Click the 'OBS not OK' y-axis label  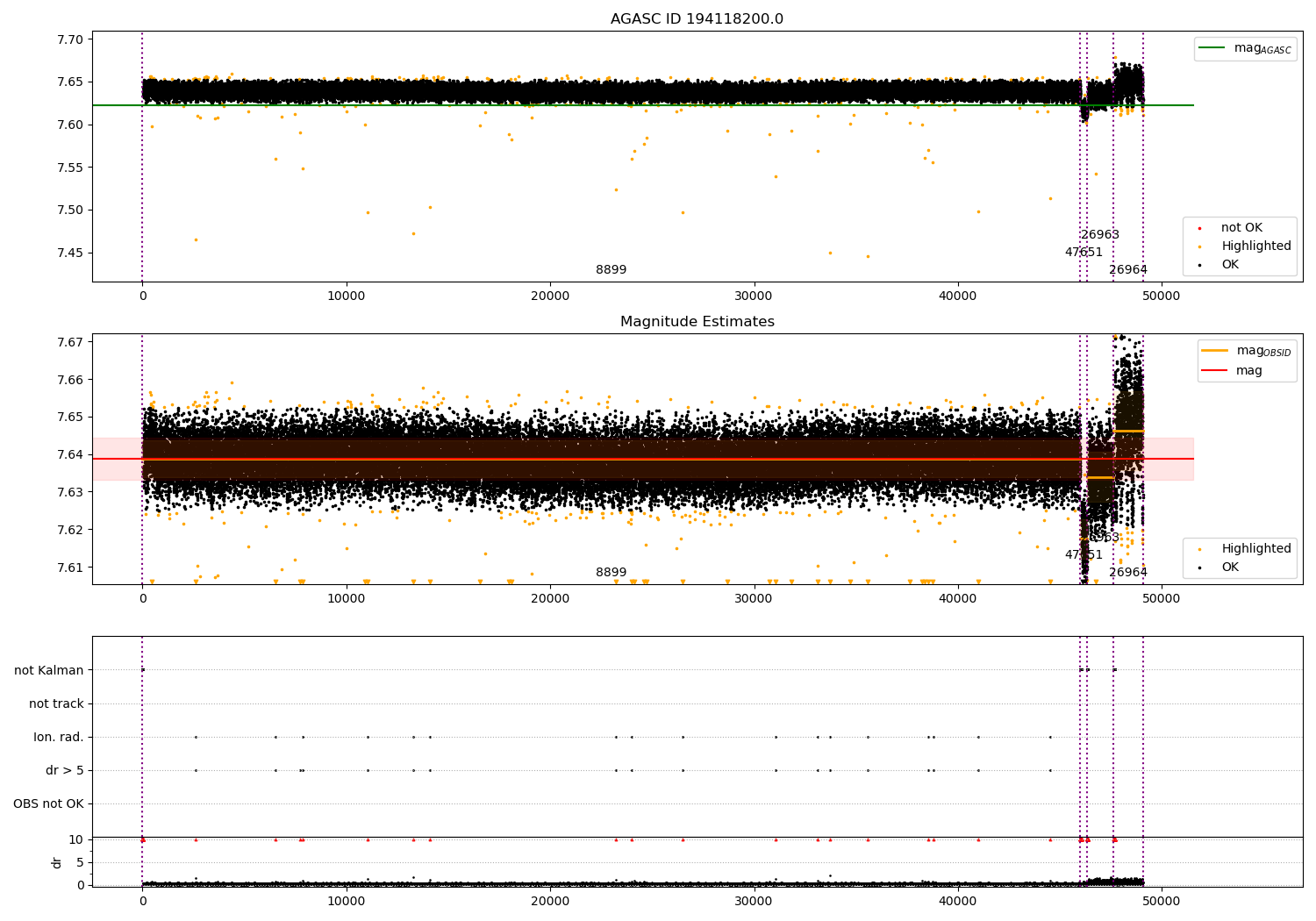pos(48,804)
